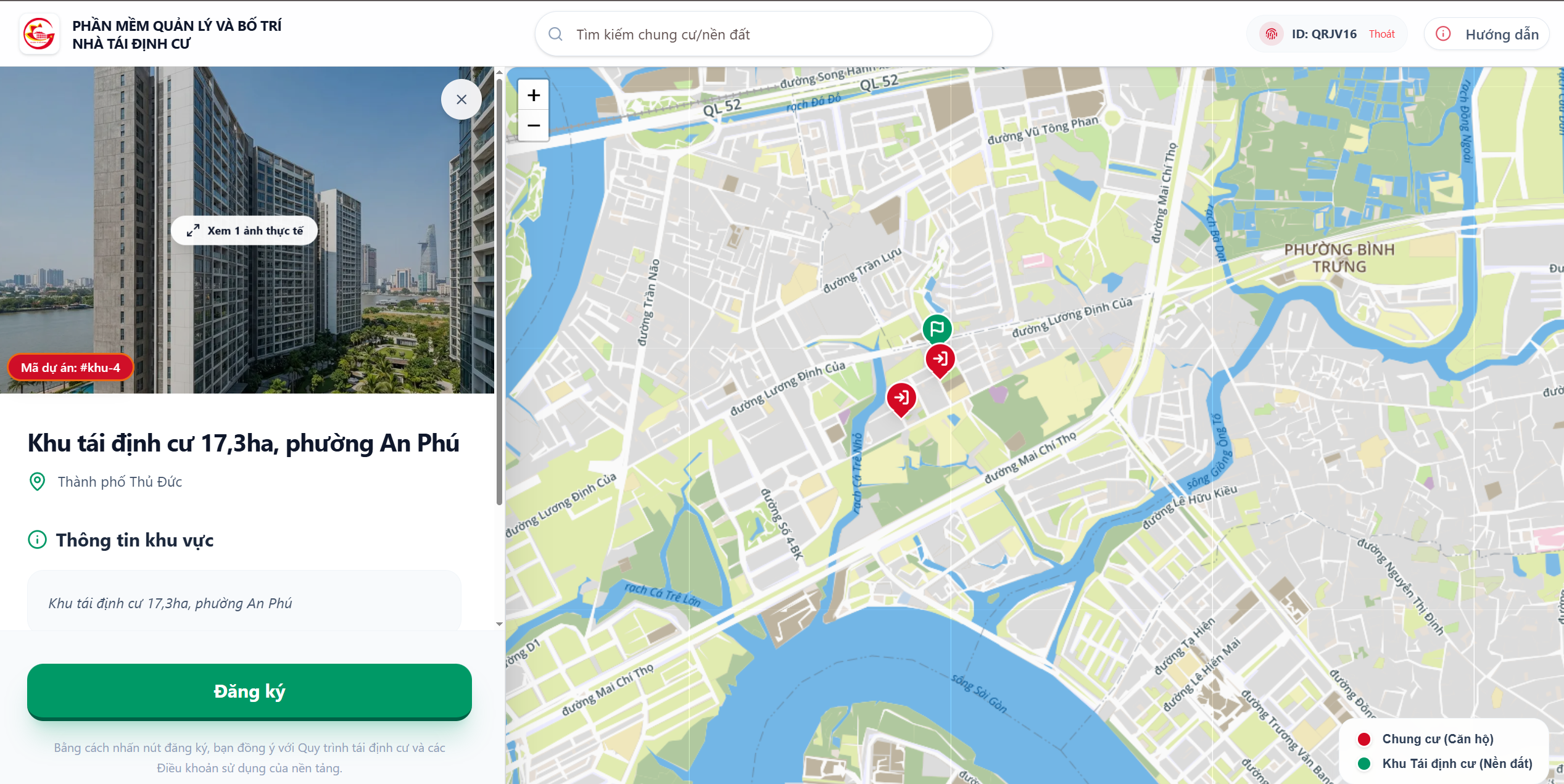Close the project detail panel
Viewport: 1564px width, 784px height.
coord(461,99)
